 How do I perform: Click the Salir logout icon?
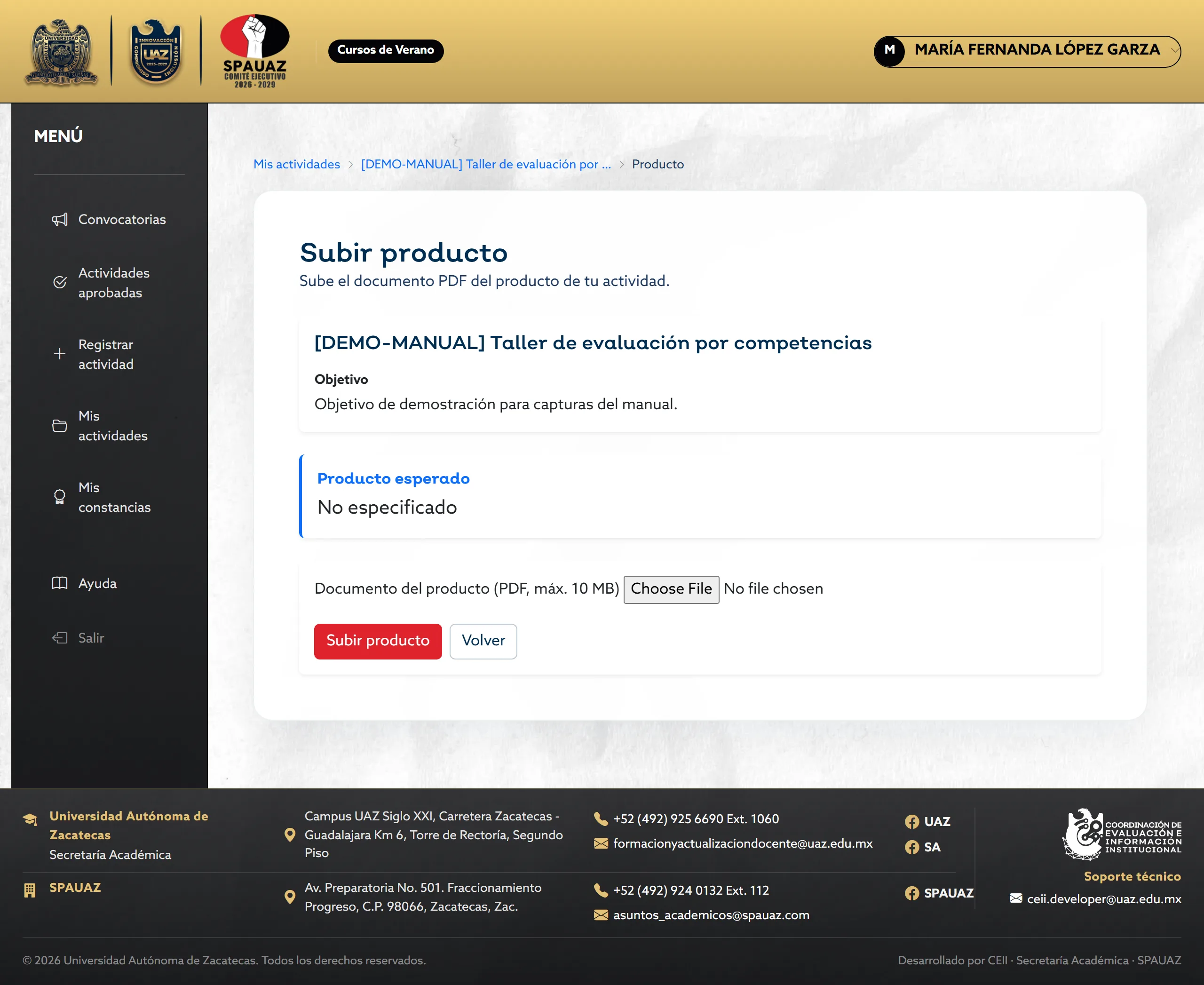pos(60,638)
